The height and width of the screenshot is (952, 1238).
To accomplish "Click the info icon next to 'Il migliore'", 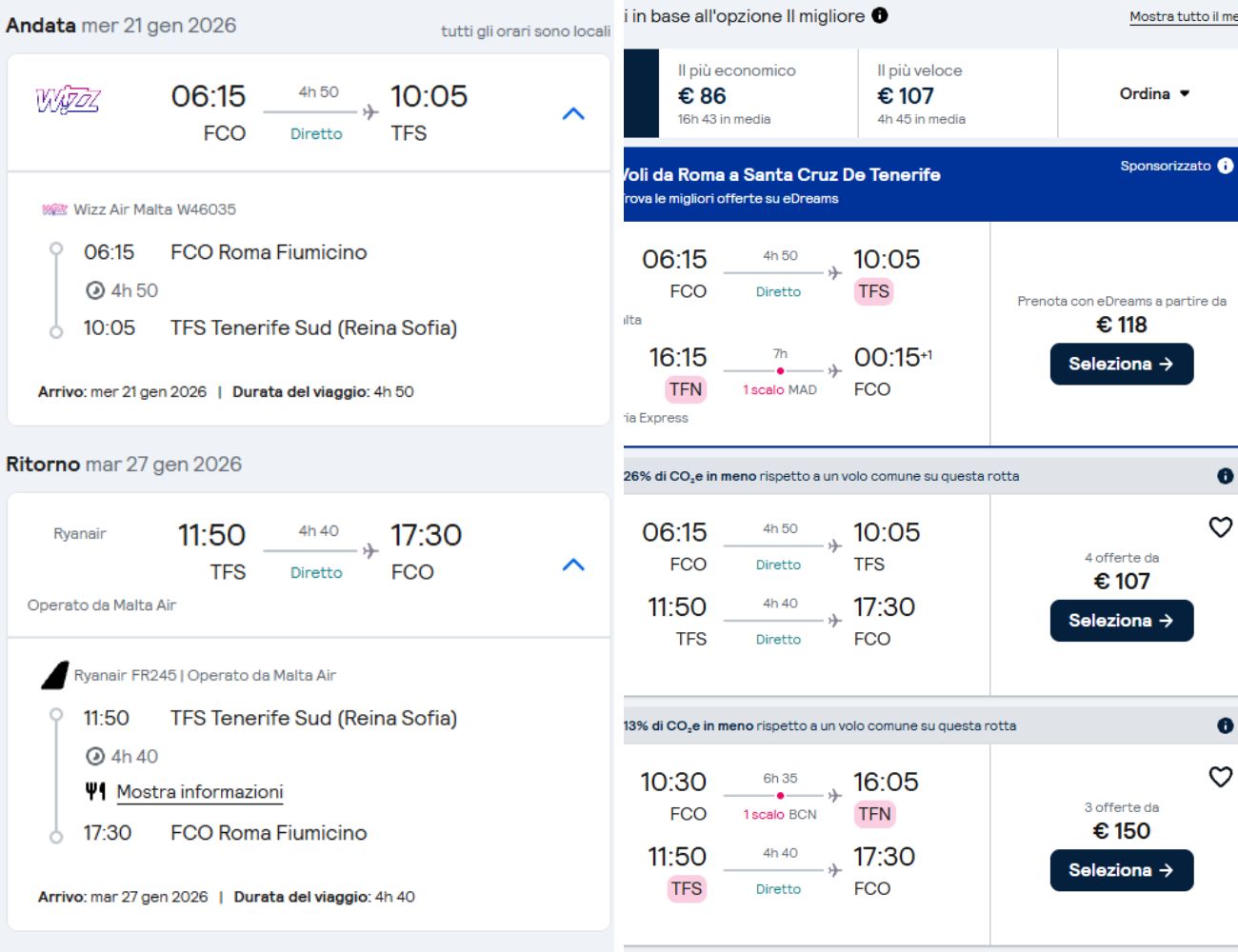I will click(x=880, y=15).
